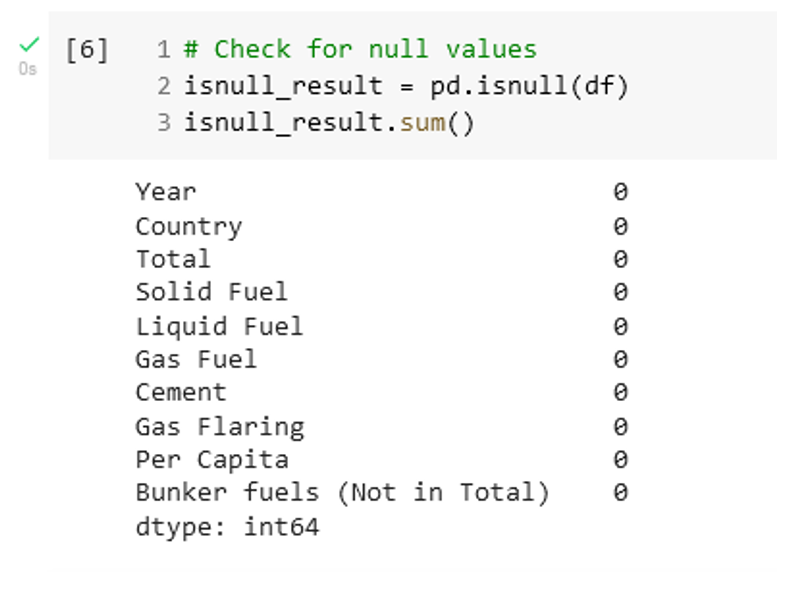
Task: Click the [6] cell execution counter
Action: click(87, 49)
